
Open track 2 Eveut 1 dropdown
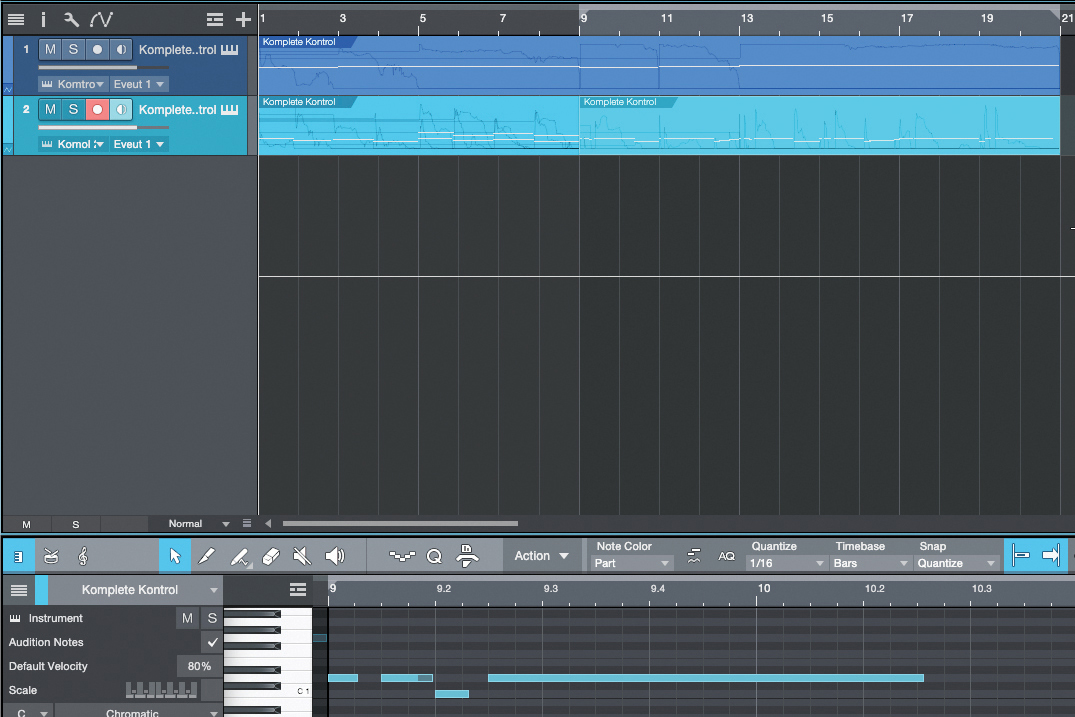pyautogui.click(x=138, y=144)
